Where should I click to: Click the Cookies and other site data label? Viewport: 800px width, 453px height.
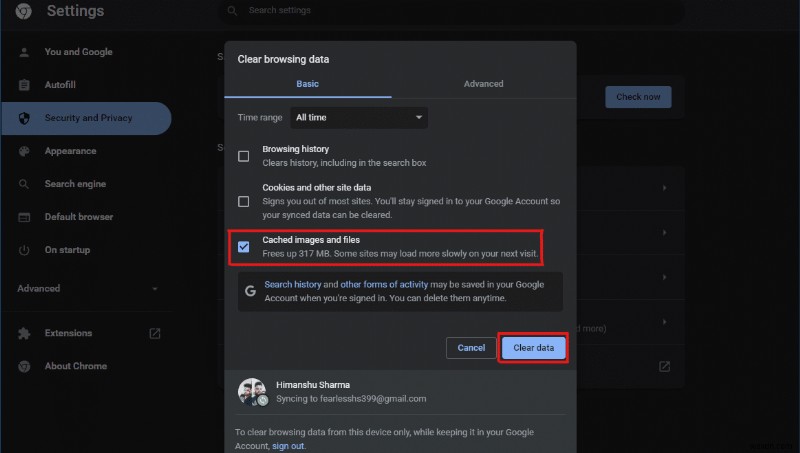pos(317,188)
